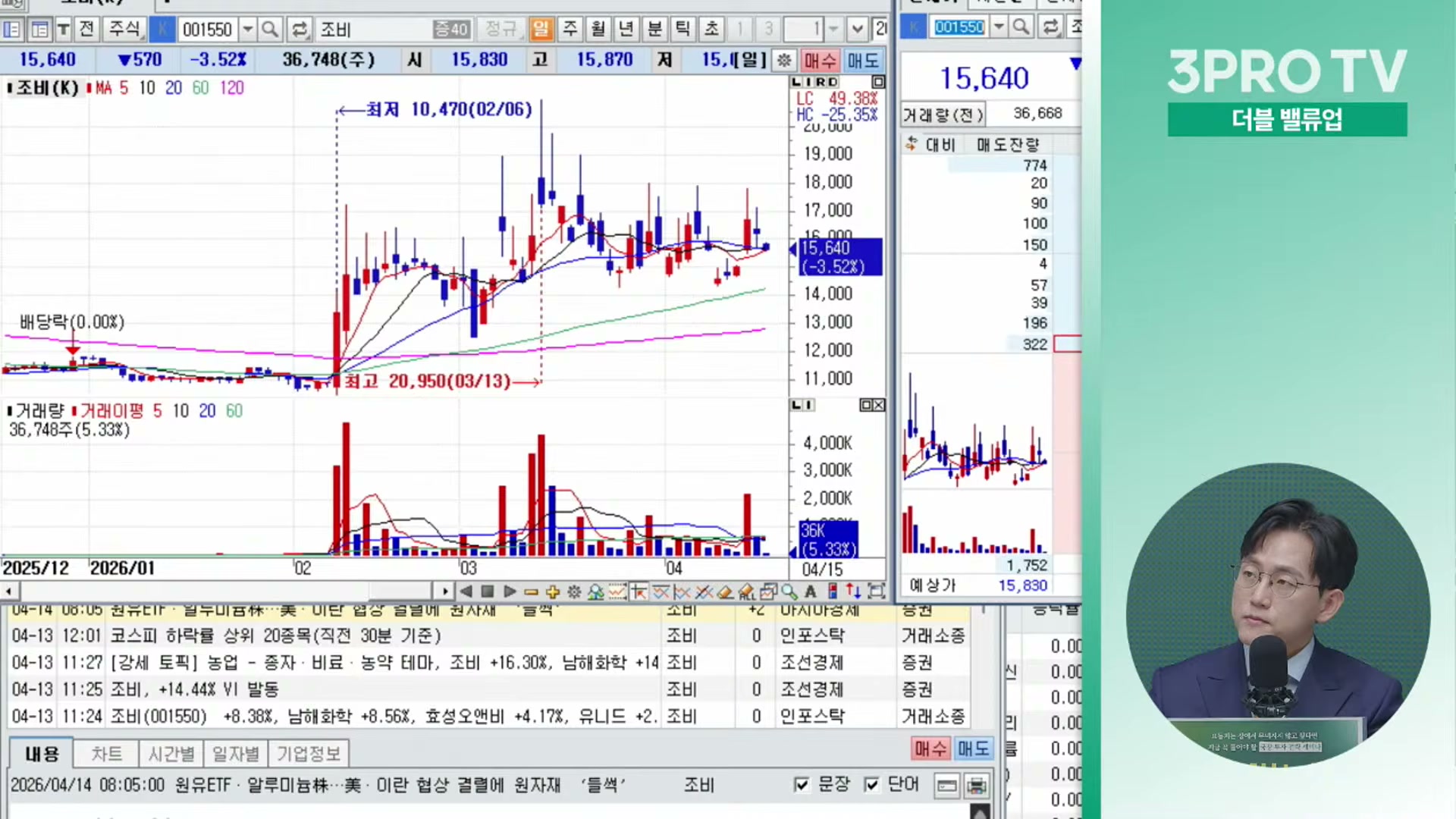This screenshot has width=1456, height=819.
Task: Select the 일 daily period toggle
Action: pyautogui.click(x=541, y=30)
